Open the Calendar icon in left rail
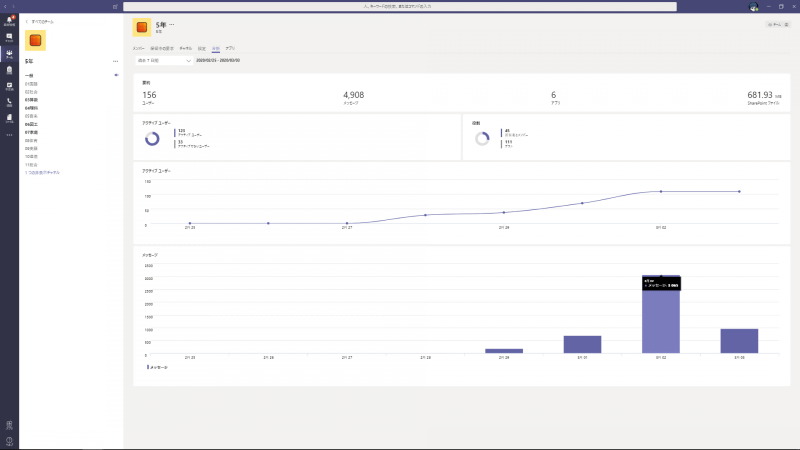This screenshot has width=800, height=450. click(x=9, y=86)
